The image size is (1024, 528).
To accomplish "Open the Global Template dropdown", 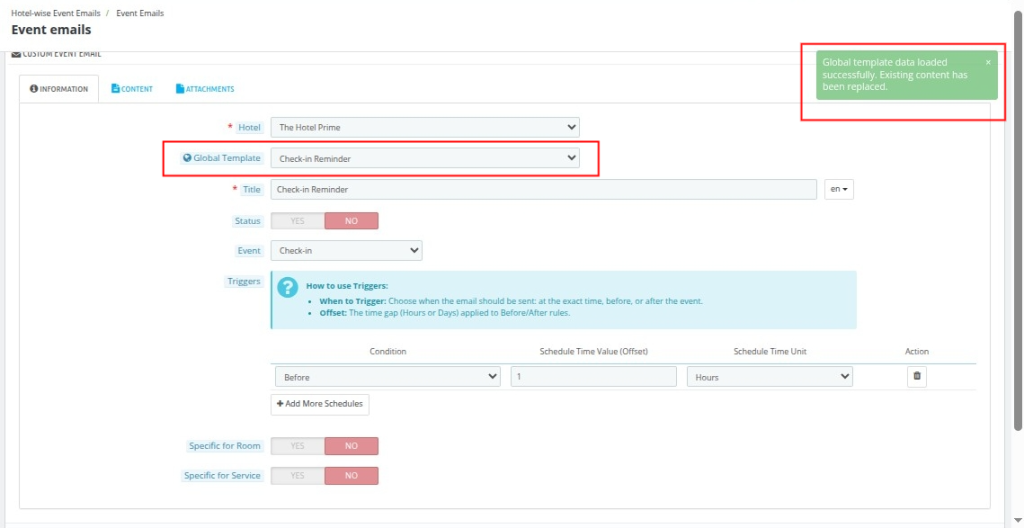I will point(424,158).
